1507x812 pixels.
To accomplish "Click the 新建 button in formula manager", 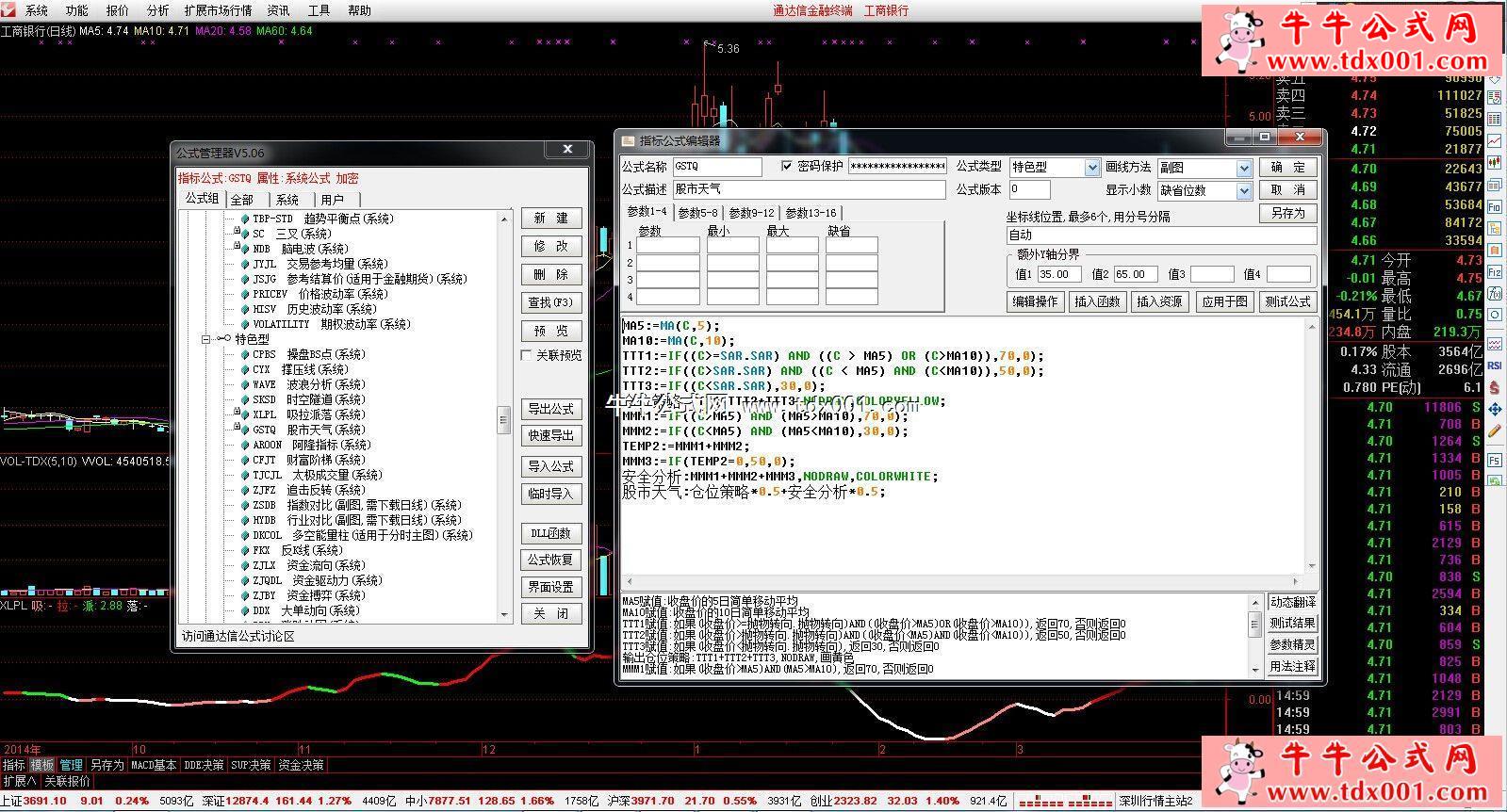I will pos(551,218).
